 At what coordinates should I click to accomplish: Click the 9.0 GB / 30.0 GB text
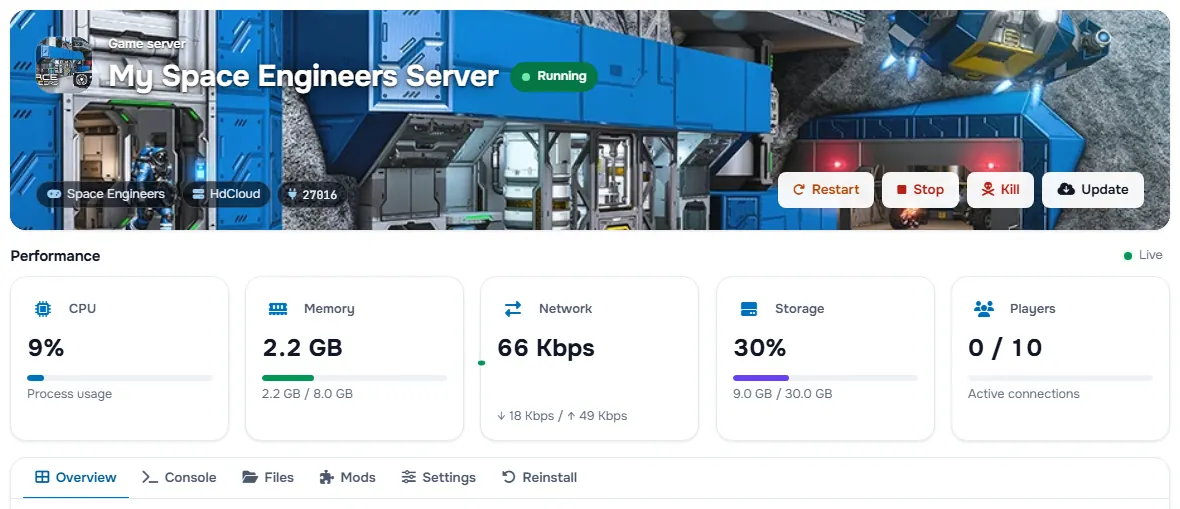point(783,394)
